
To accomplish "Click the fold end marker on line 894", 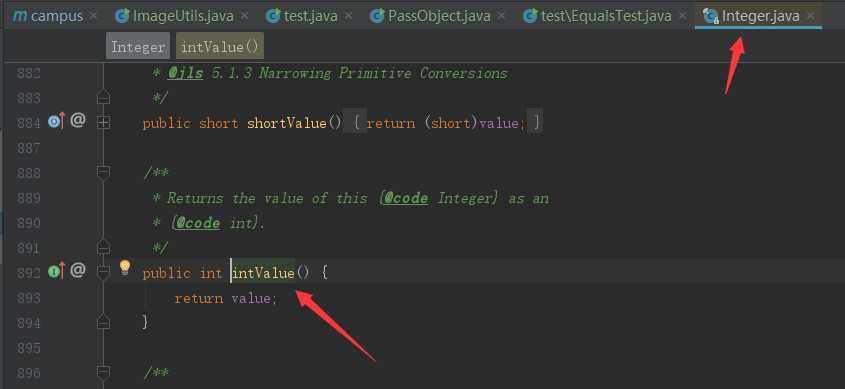I will (103, 322).
